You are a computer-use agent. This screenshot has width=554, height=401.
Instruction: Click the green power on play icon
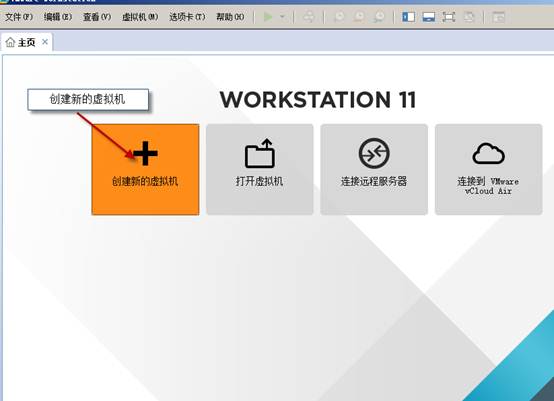268,17
